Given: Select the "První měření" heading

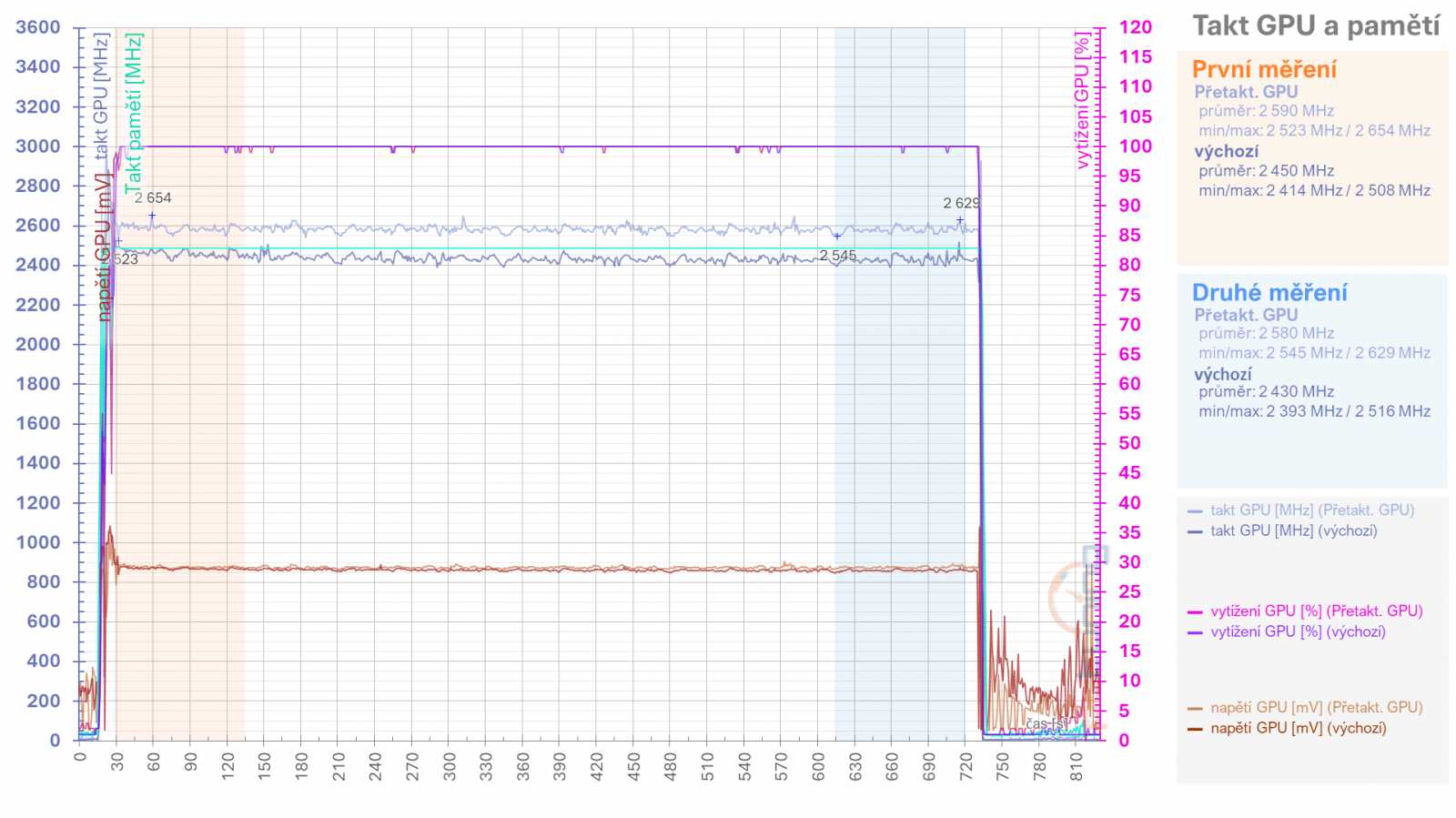Looking at the screenshot, I should click(1264, 69).
